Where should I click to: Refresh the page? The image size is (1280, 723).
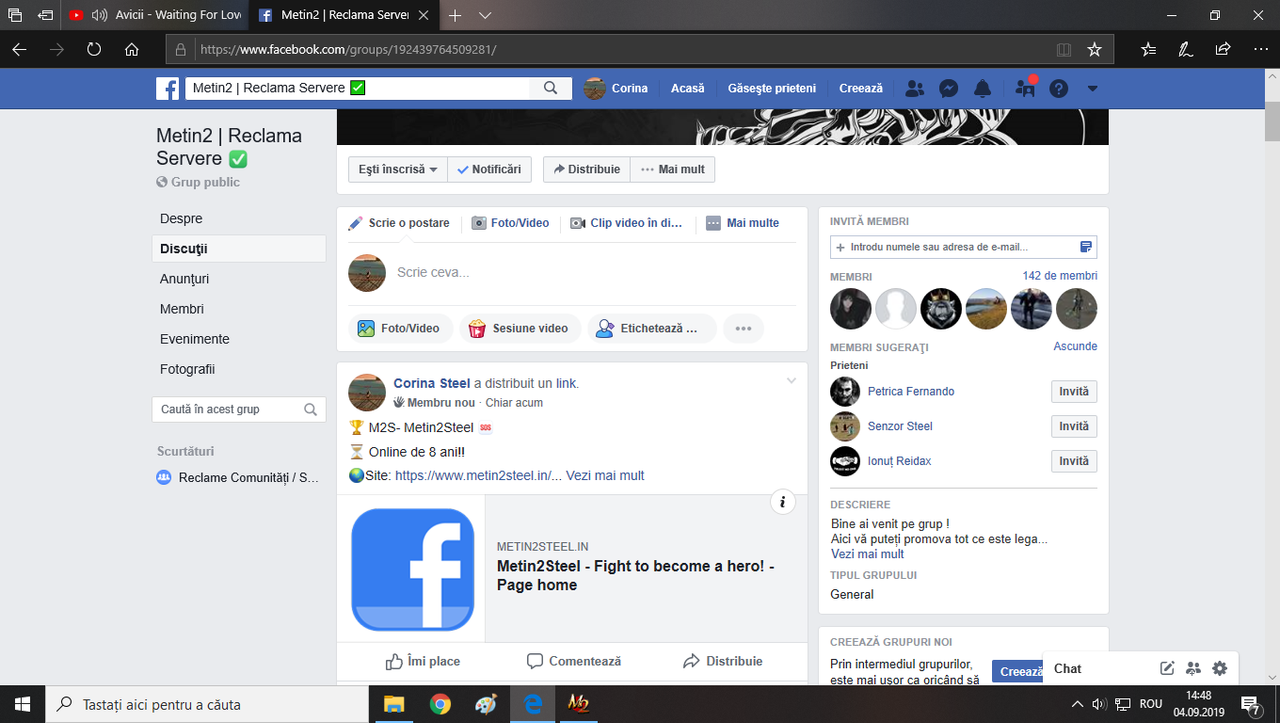tap(94, 49)
